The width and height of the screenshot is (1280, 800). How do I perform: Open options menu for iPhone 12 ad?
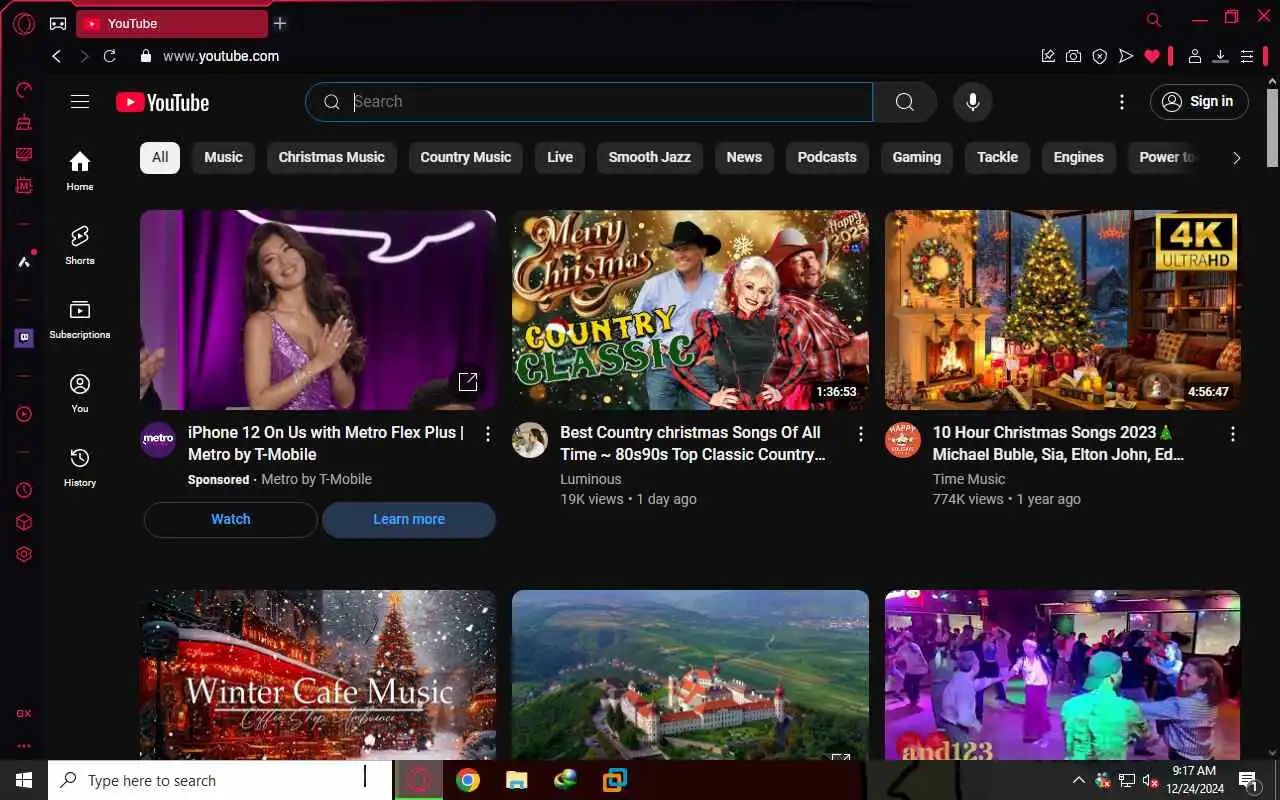coord(488,434)
